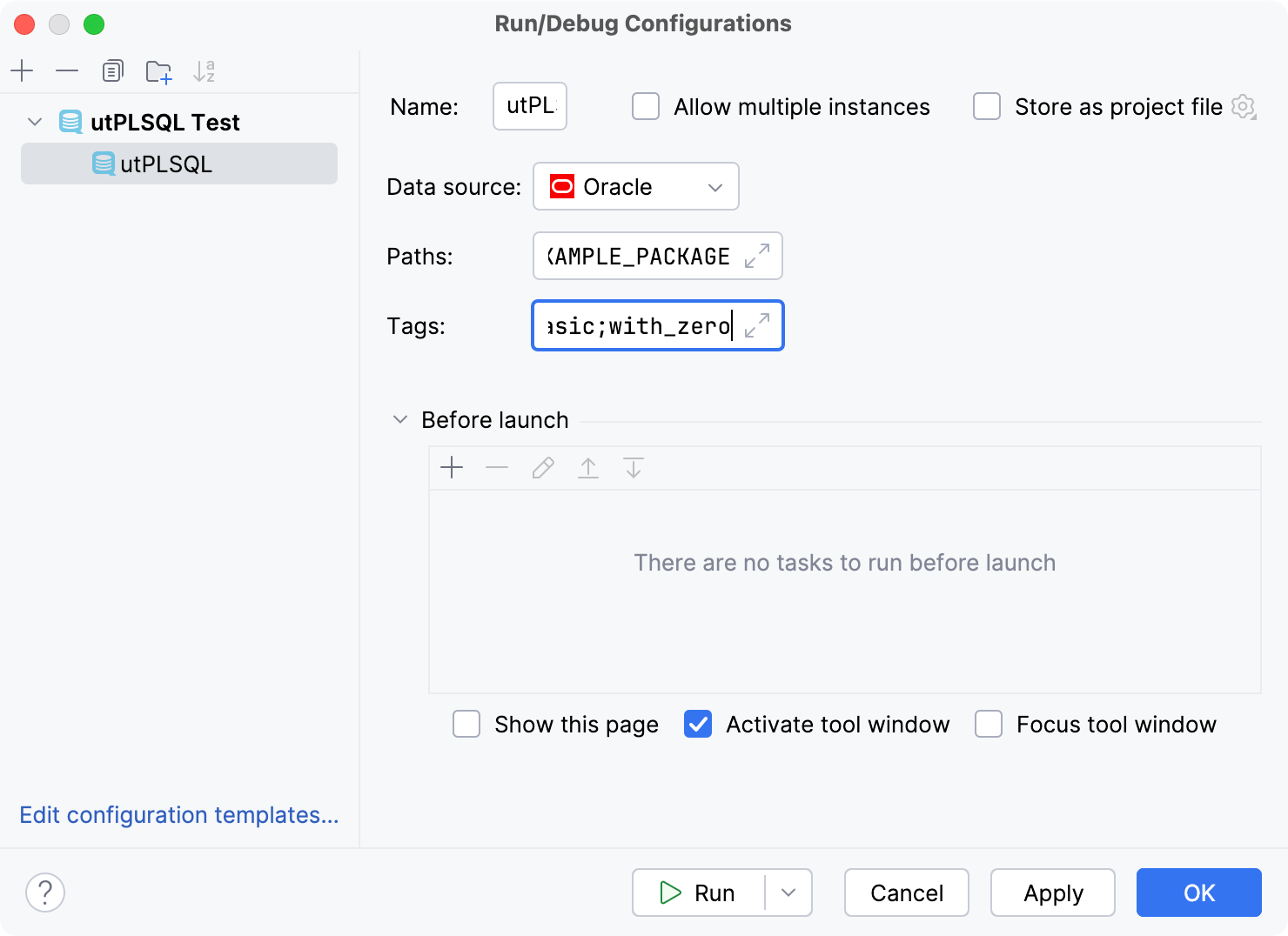Click the Apply button
Viewport: 1288px width, 936px height.
tap(1052, 893)
